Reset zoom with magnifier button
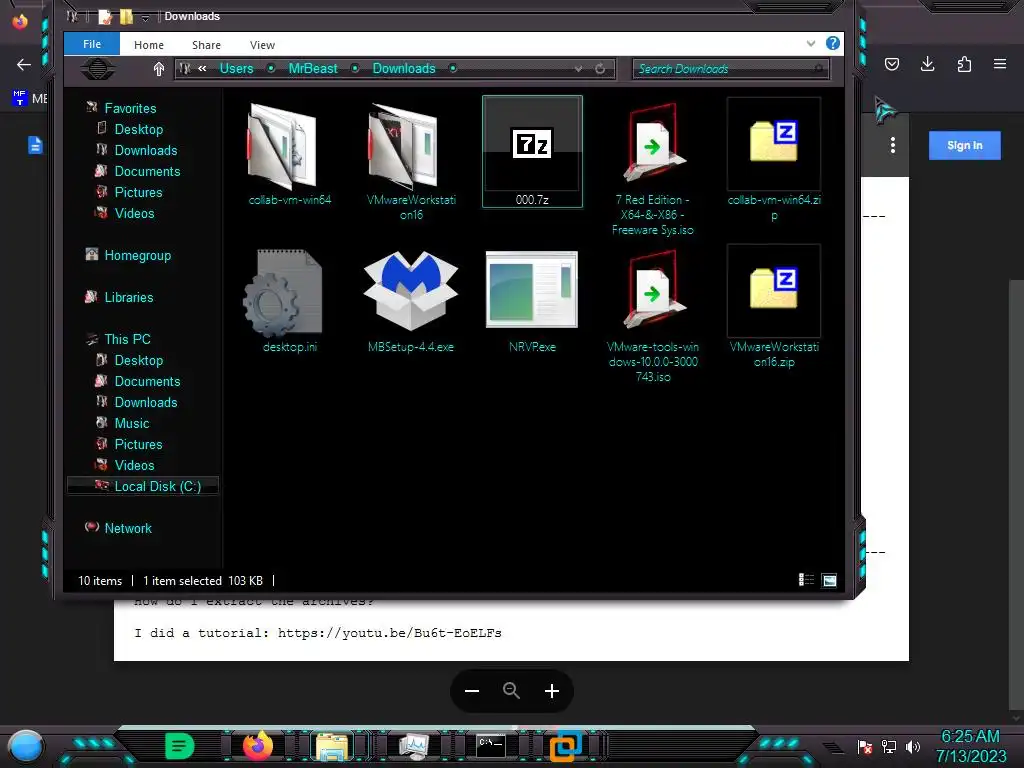Viewport: 1024px width, 768px height. pos(511,691)
